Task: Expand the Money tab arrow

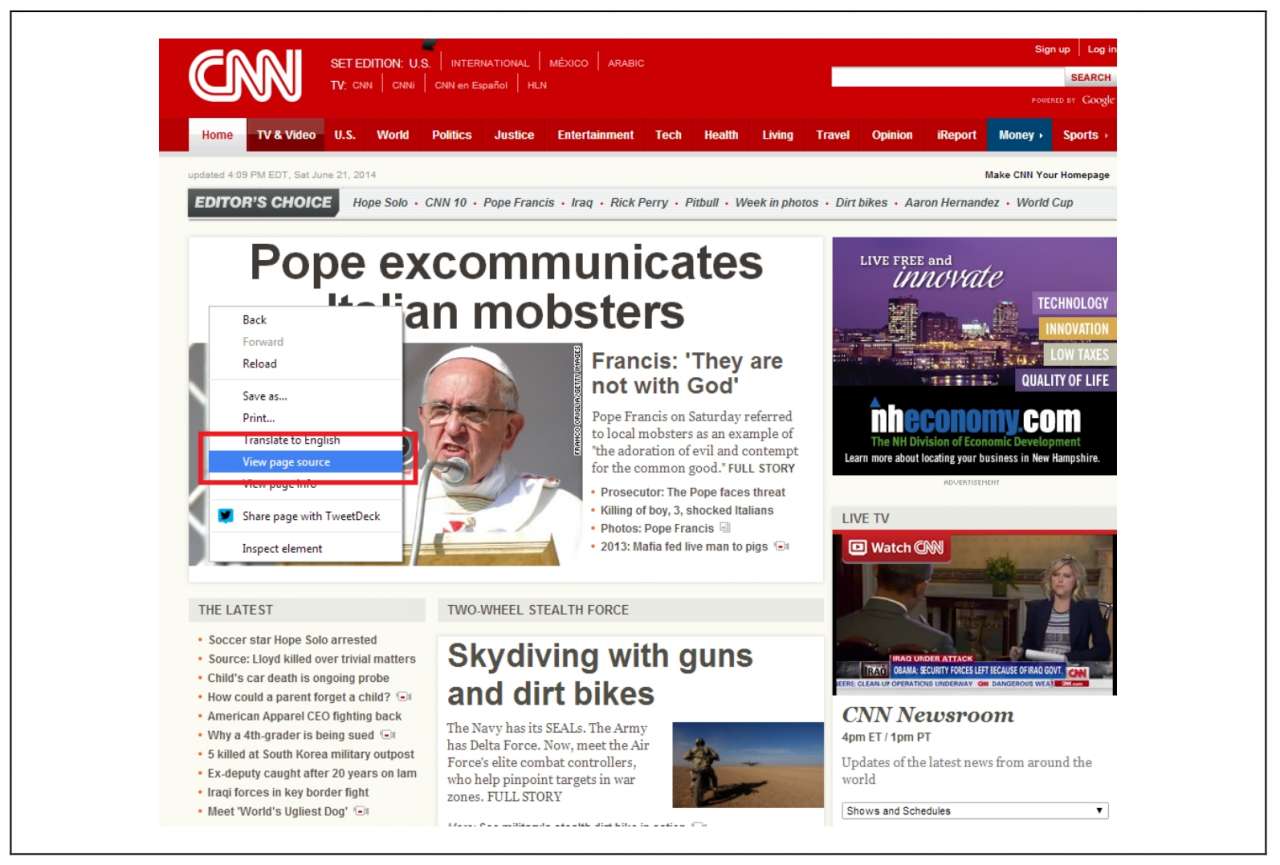Action: (x=1040, y=136)
